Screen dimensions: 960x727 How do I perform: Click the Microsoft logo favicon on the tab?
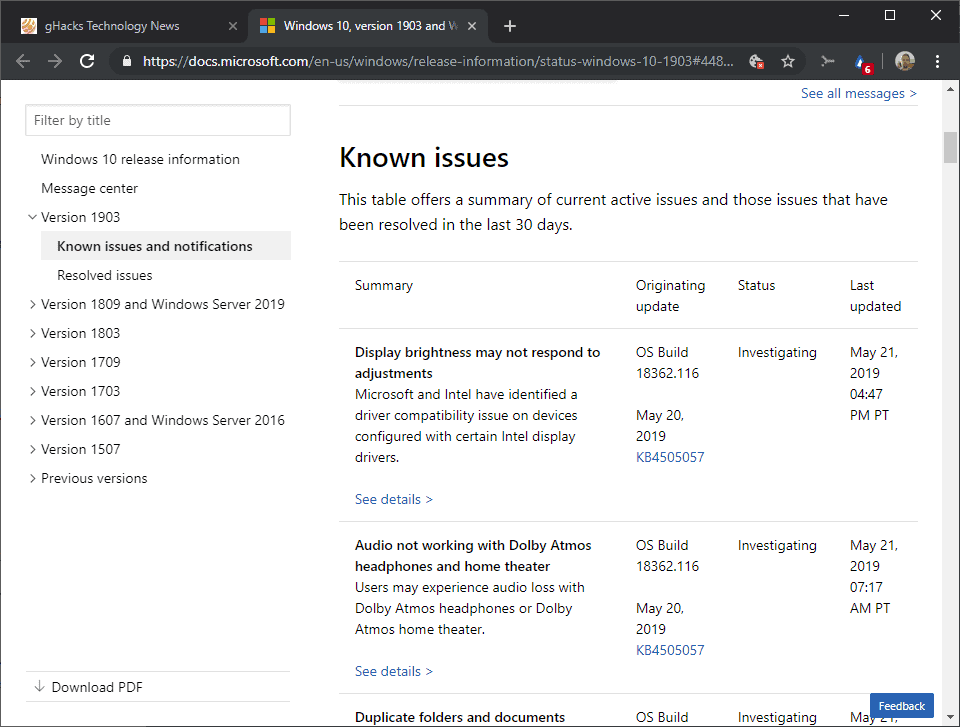pyautogui.click(x=267, y=26)
